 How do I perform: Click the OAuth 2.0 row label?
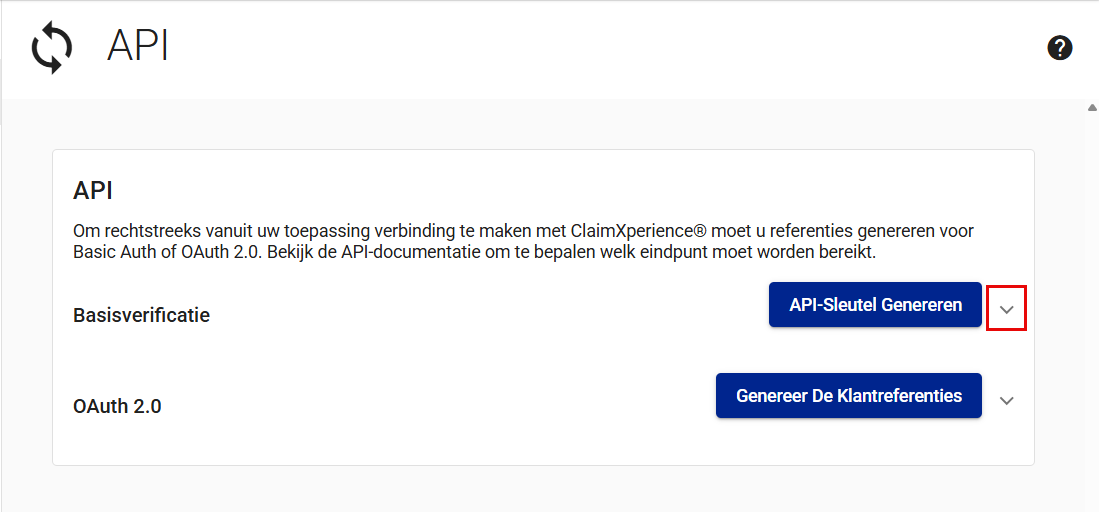117,407
